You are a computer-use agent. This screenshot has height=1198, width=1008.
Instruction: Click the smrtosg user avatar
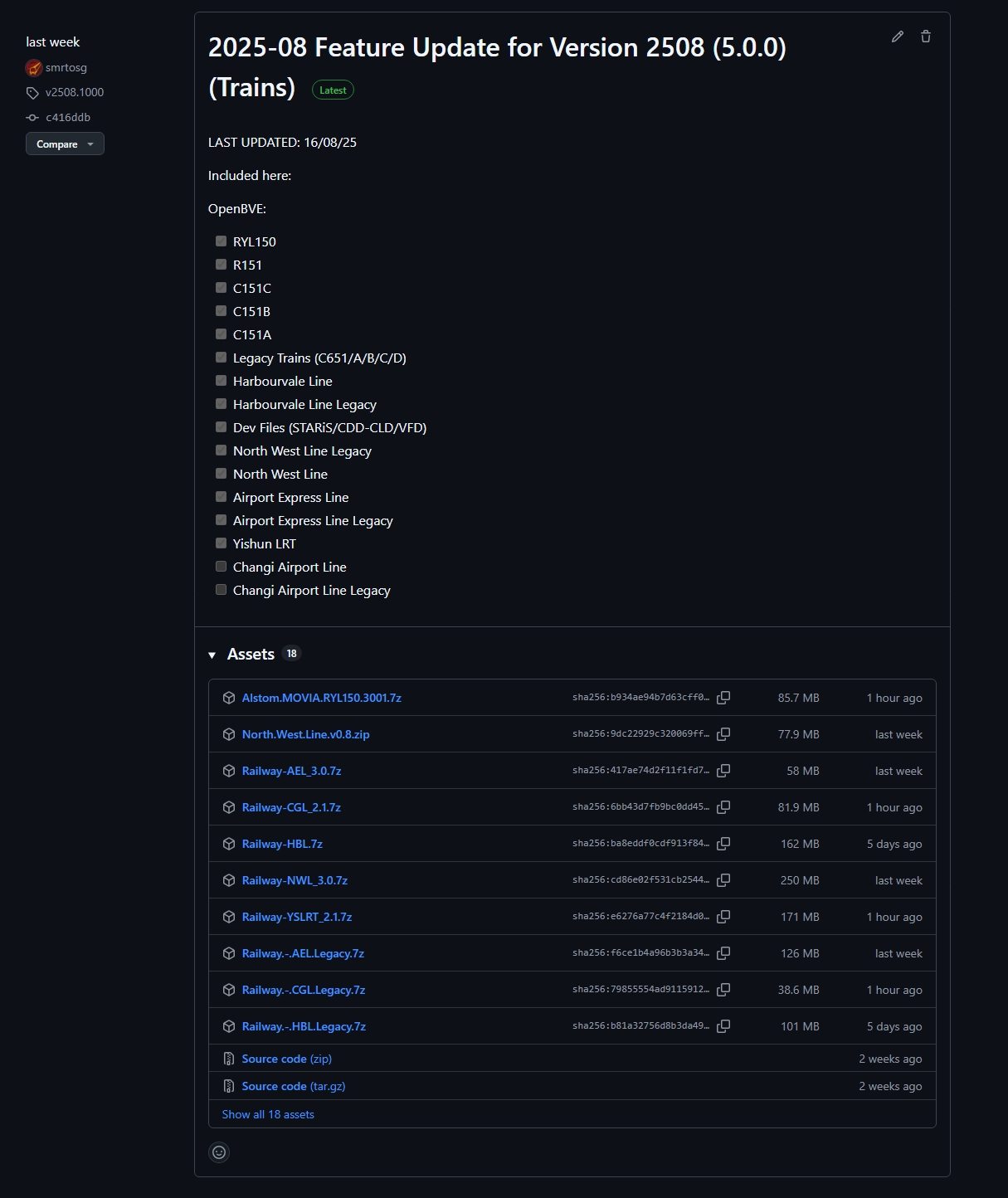tap(34, 68)
